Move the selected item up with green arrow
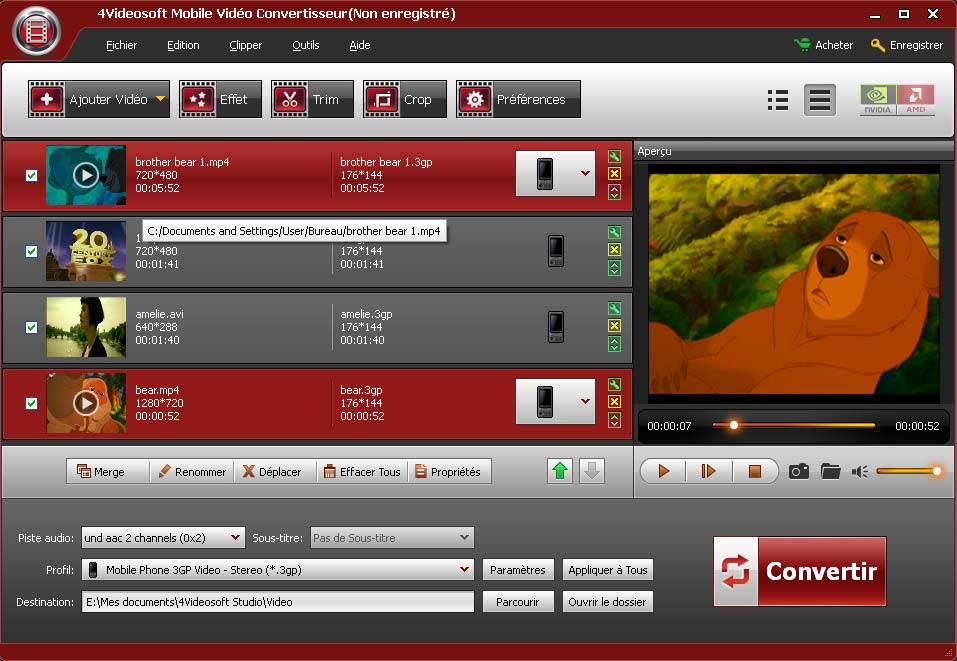The image size is (957, 661). (561, 471)
